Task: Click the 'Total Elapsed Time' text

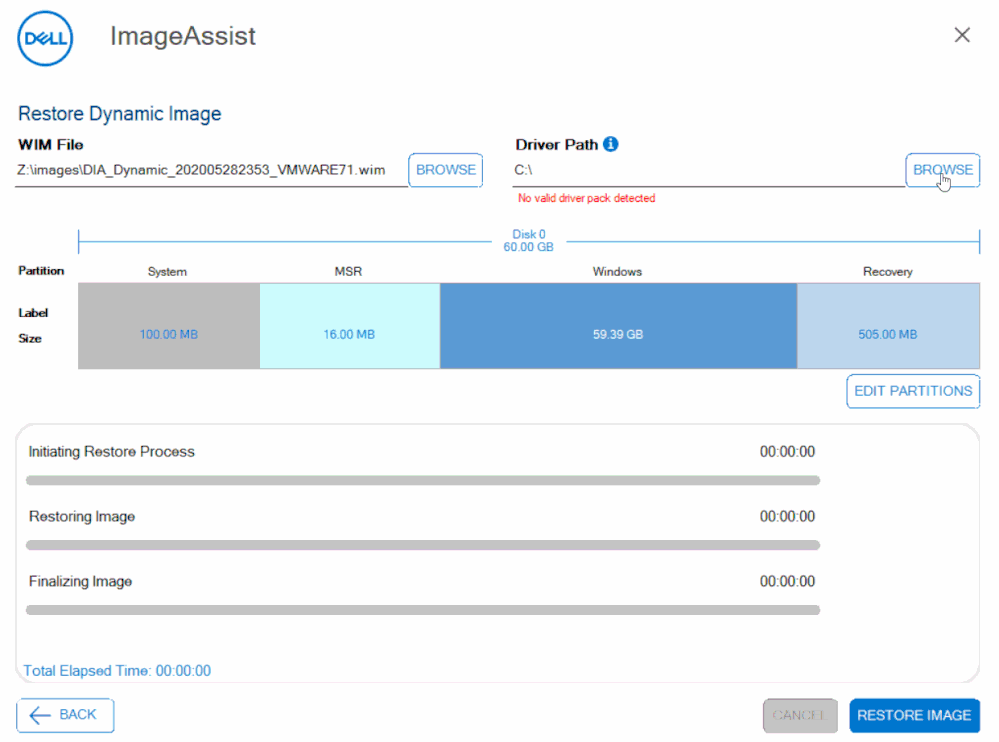Action: pos(117,671)
